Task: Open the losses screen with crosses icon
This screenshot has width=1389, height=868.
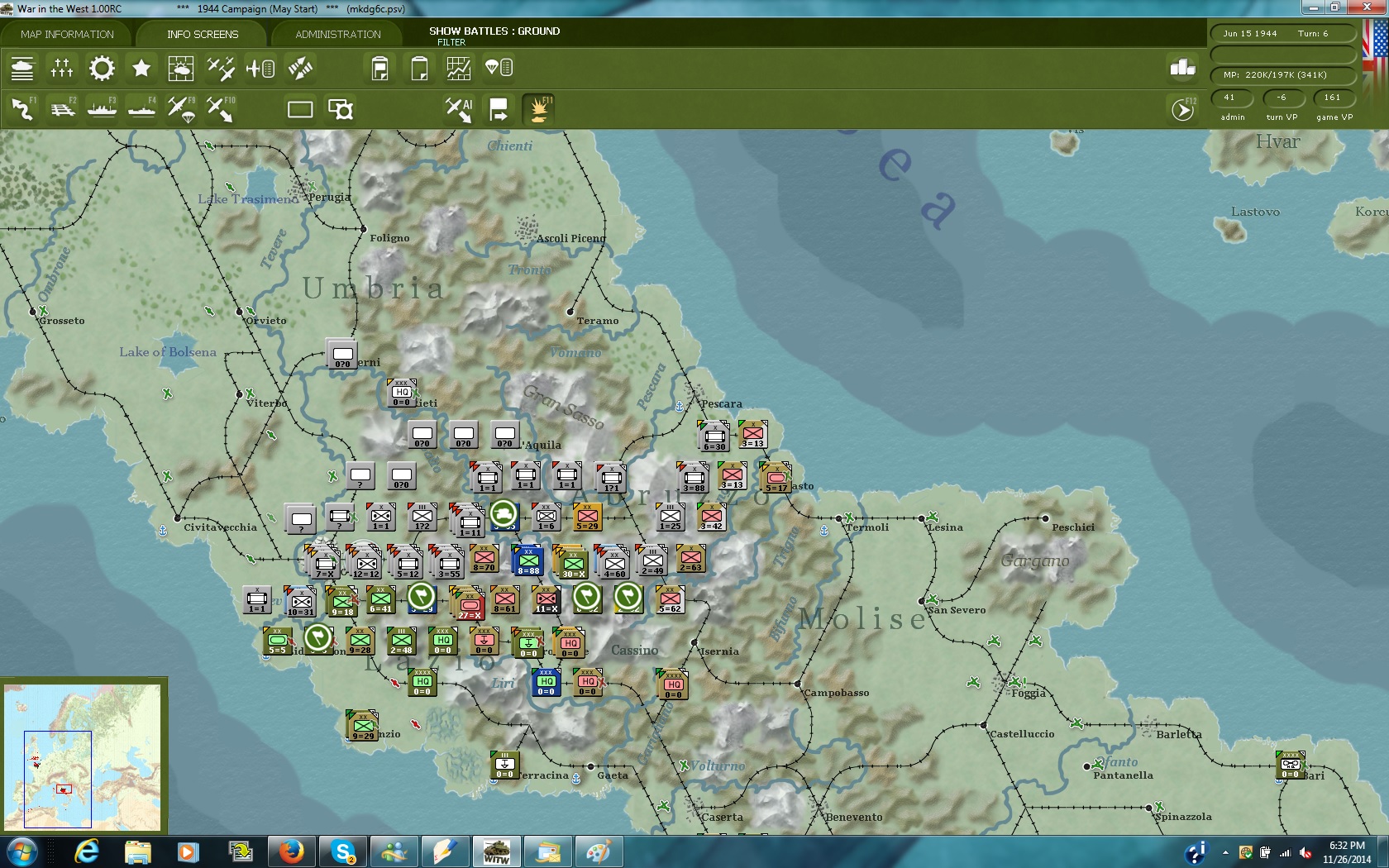Action: click(x=62, y=68)
